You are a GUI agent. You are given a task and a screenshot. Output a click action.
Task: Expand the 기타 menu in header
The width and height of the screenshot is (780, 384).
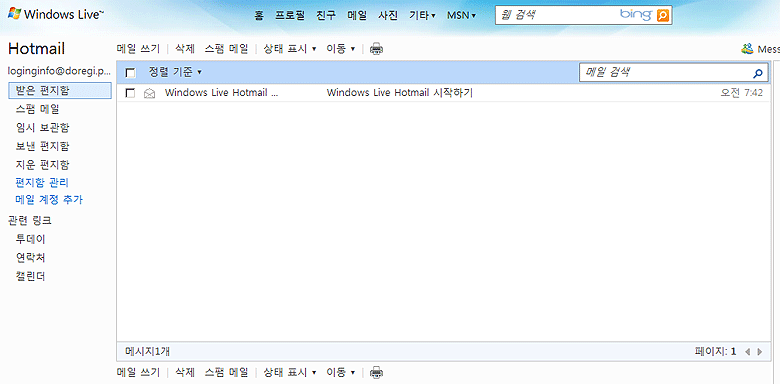coord(422,15)
